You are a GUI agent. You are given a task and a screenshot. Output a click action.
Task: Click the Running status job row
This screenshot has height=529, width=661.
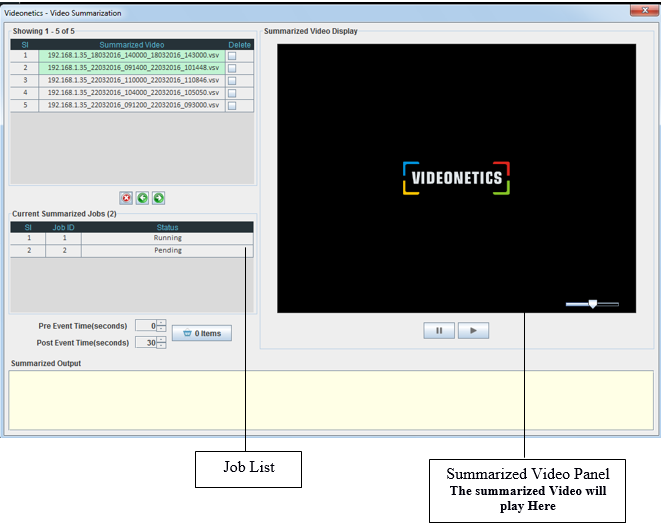pyautogui.click(x=132, y=238)
